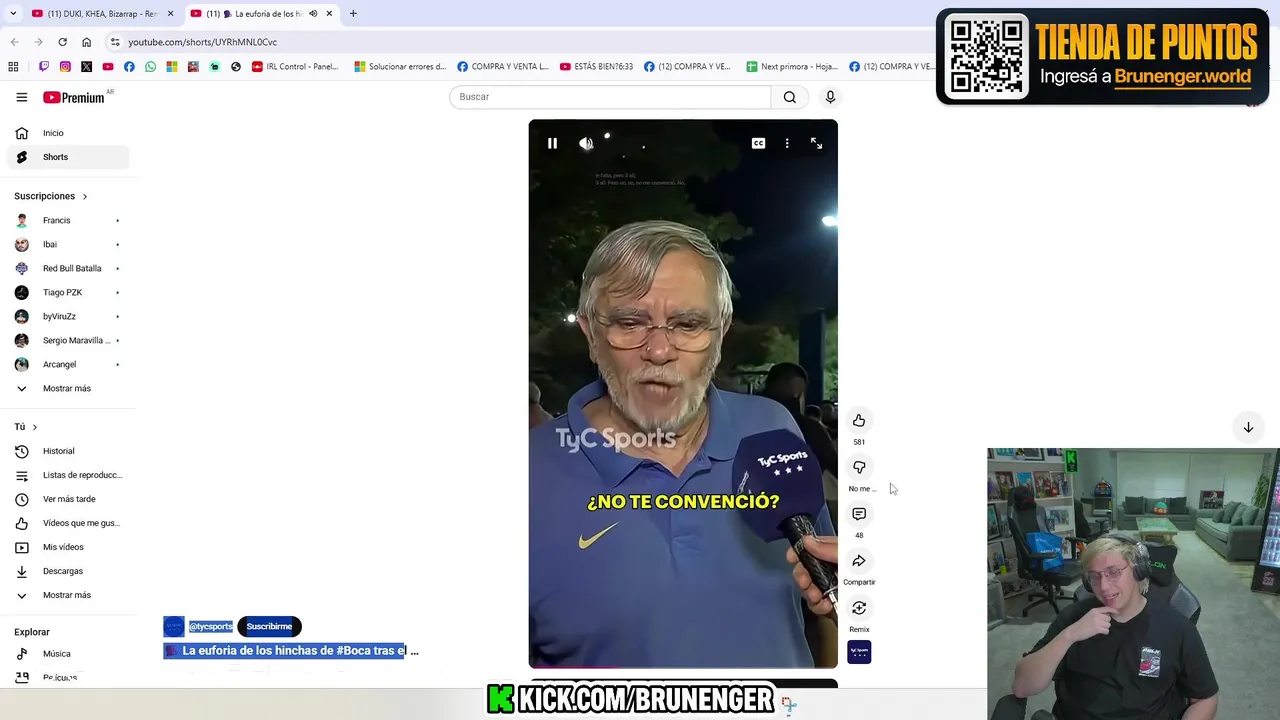This screenshot has height=720, width=1280.
Task: Click the search magnifier button
Action: pyautogui.click(x=790, y=97)
